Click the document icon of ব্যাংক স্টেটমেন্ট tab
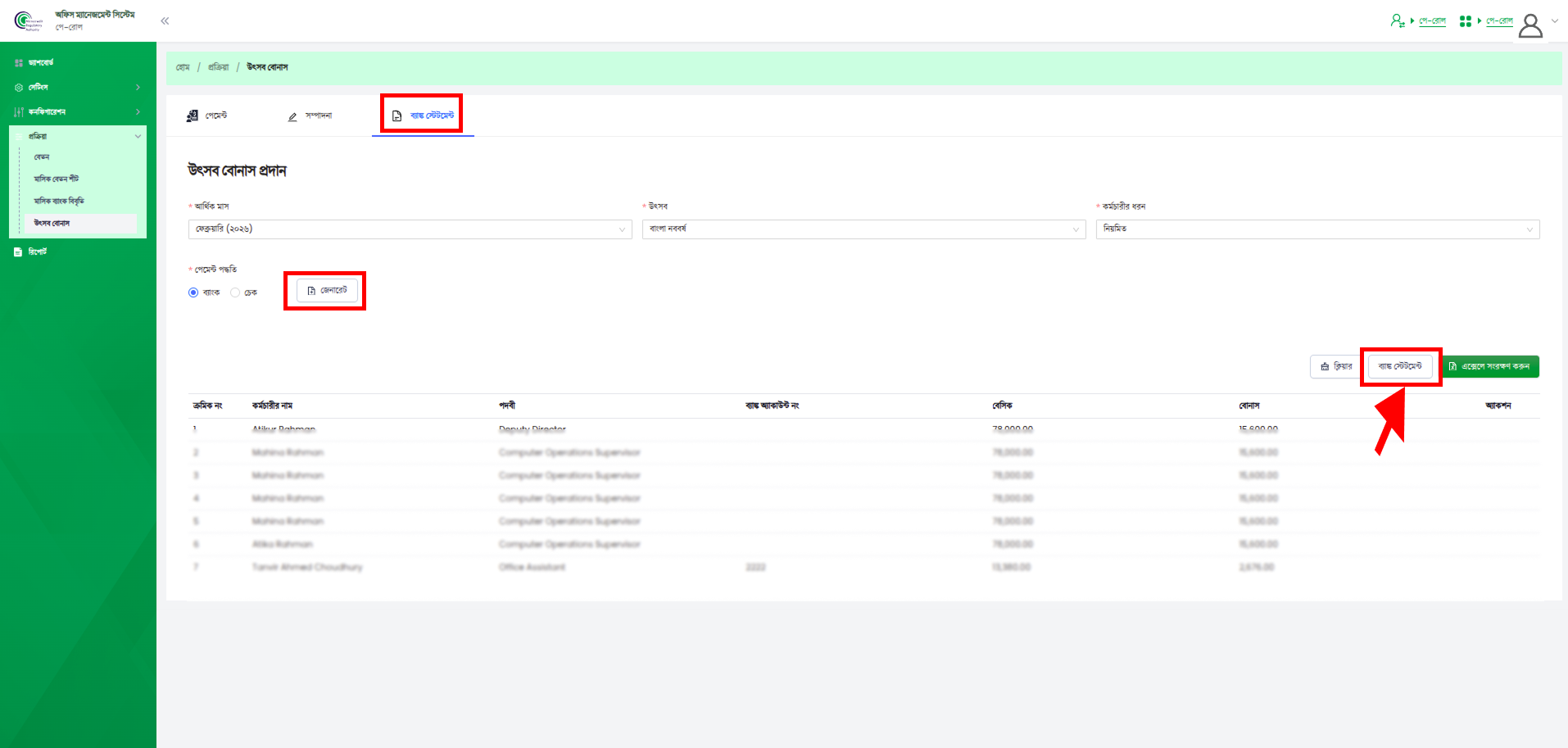The height and width of the screenshot is (748, 1568). pos(397,116)
